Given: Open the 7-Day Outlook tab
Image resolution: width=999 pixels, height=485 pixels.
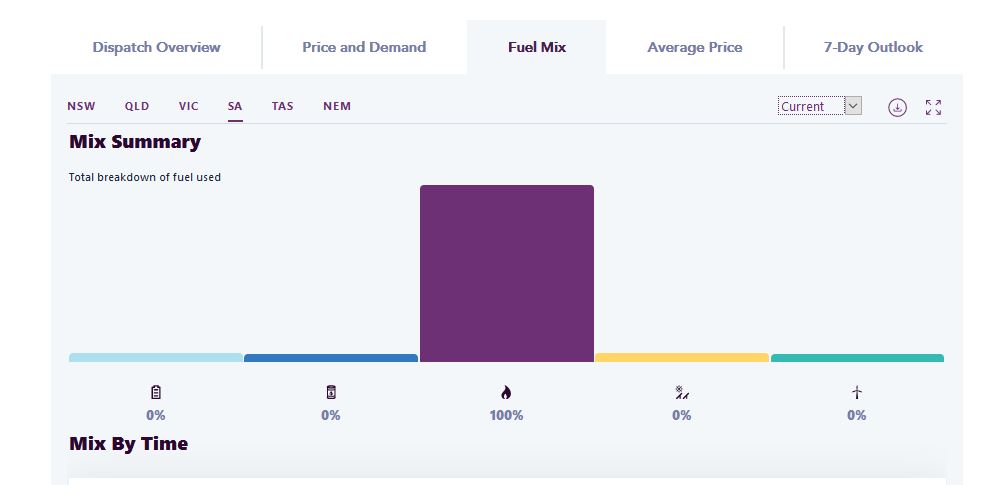Looking at the screenshot, I should coord(873,47).
